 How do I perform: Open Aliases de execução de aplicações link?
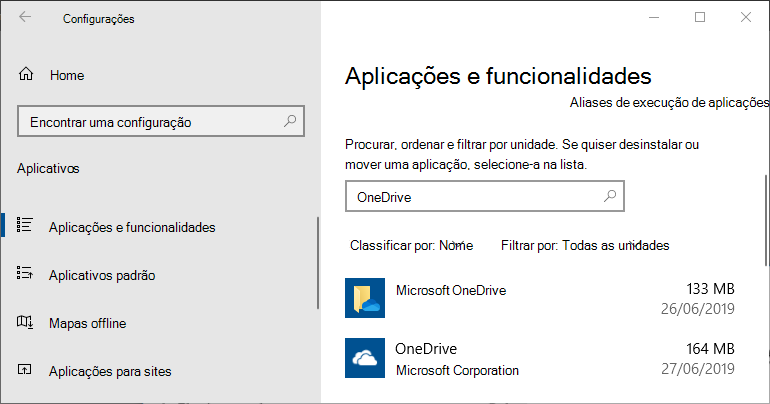click(669, 103)
